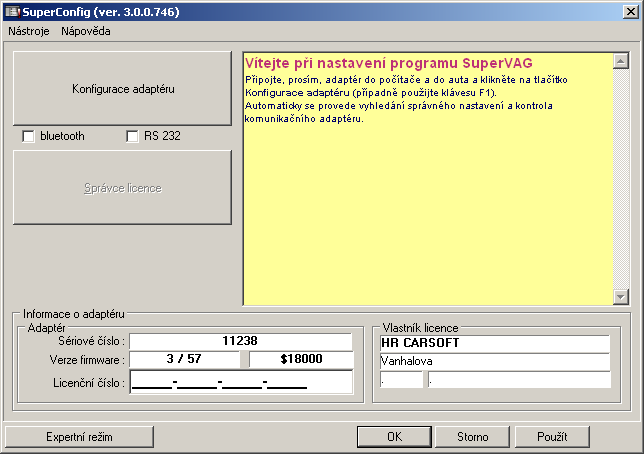Click the 'Verze firmware :' label

click(87, 360)
